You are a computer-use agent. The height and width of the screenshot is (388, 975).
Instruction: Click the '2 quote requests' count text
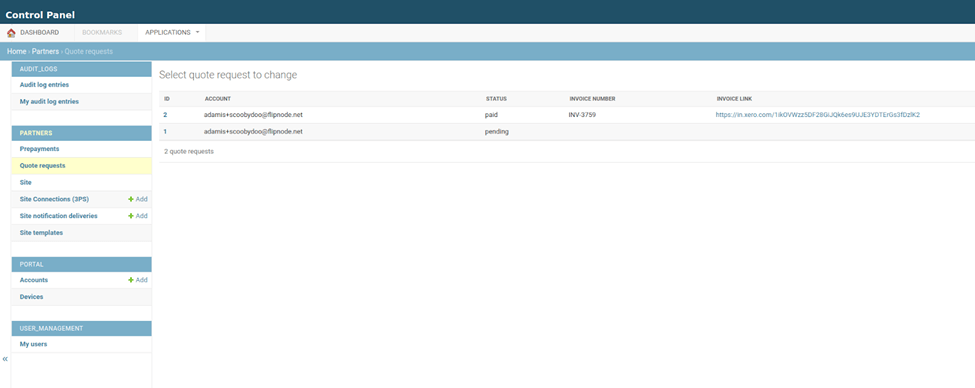coord(189,152)
